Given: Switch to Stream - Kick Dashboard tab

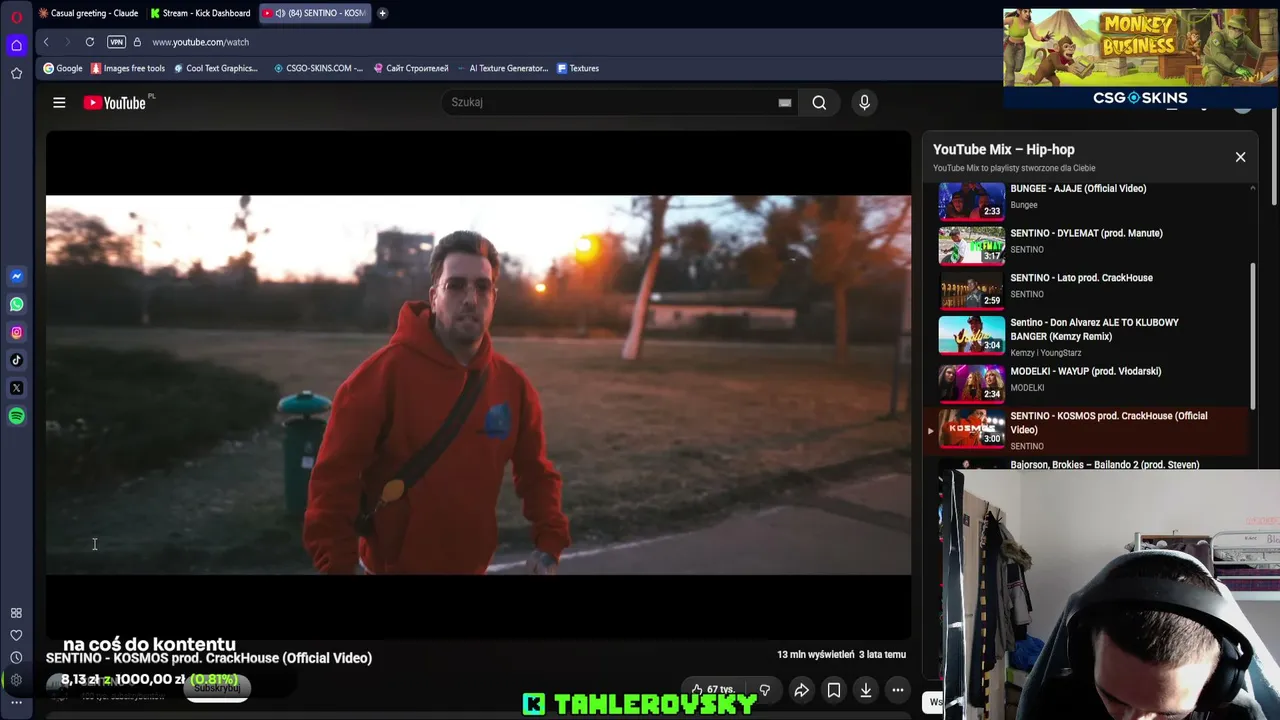Looking at the screenshot, I should 200,13.
